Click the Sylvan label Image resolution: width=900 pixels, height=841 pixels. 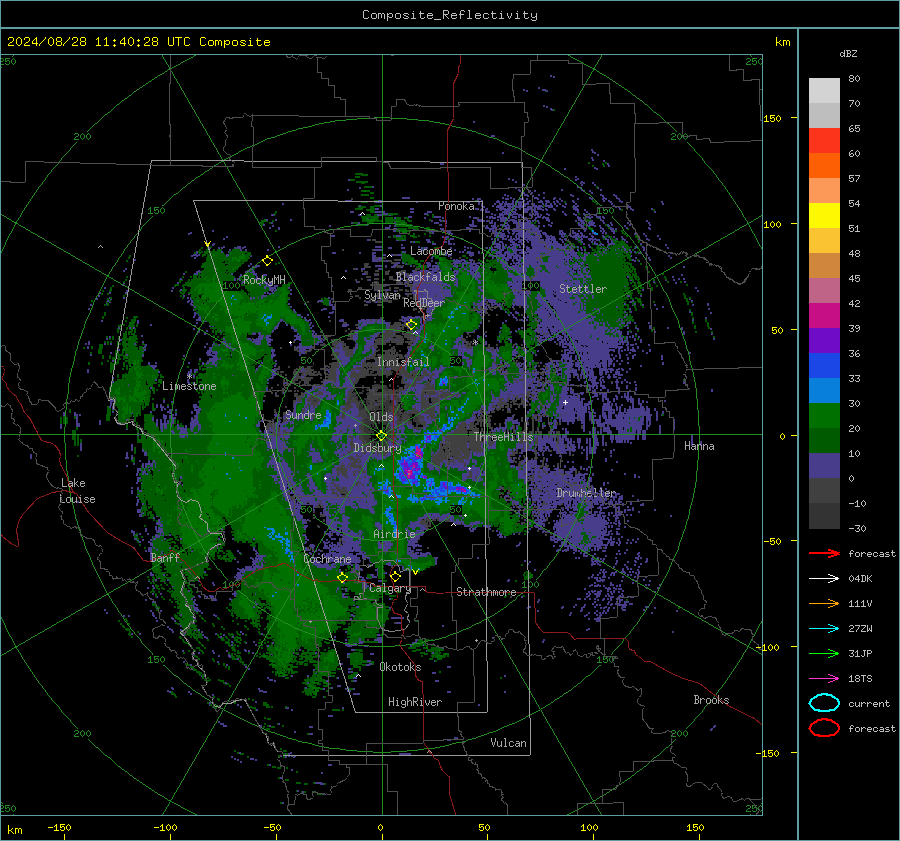point(382,295)
